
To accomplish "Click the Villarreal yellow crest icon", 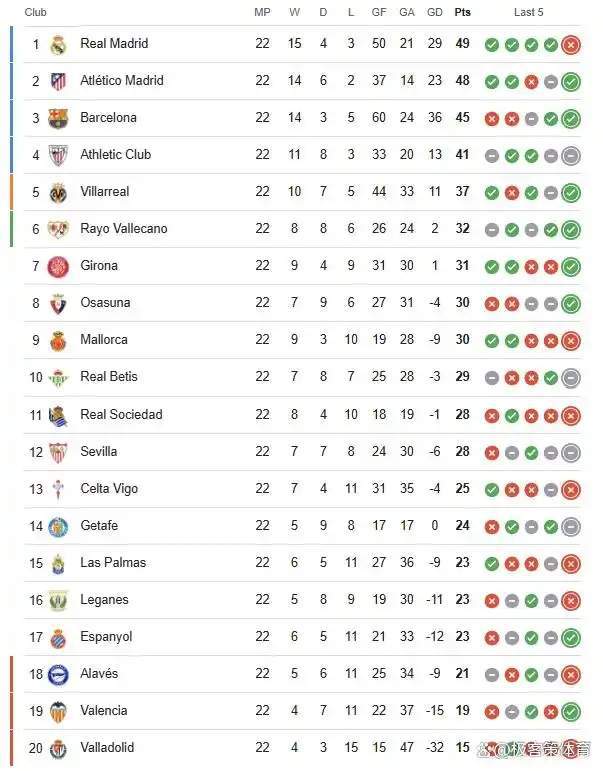I will click(x=58, y=192).
